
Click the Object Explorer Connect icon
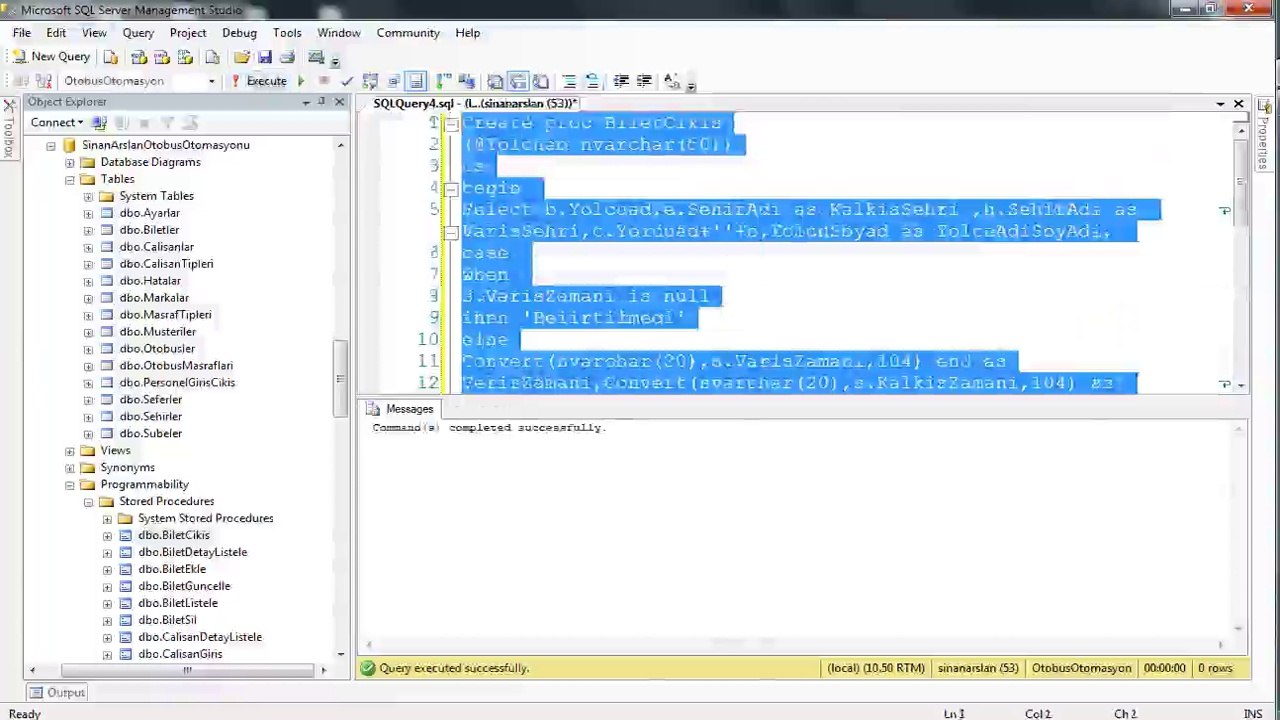[99, 123]
